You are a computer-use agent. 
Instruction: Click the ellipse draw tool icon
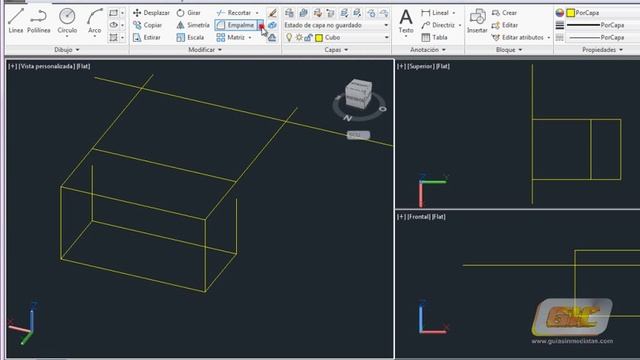[113, 25]
